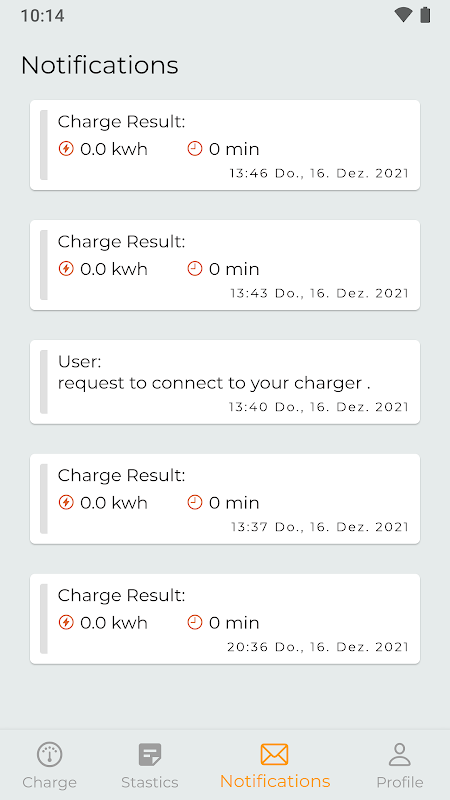The width and height of the screenshot is (450, 800).
Task: Tap the Notifications page heading
Action: [99, 65]
